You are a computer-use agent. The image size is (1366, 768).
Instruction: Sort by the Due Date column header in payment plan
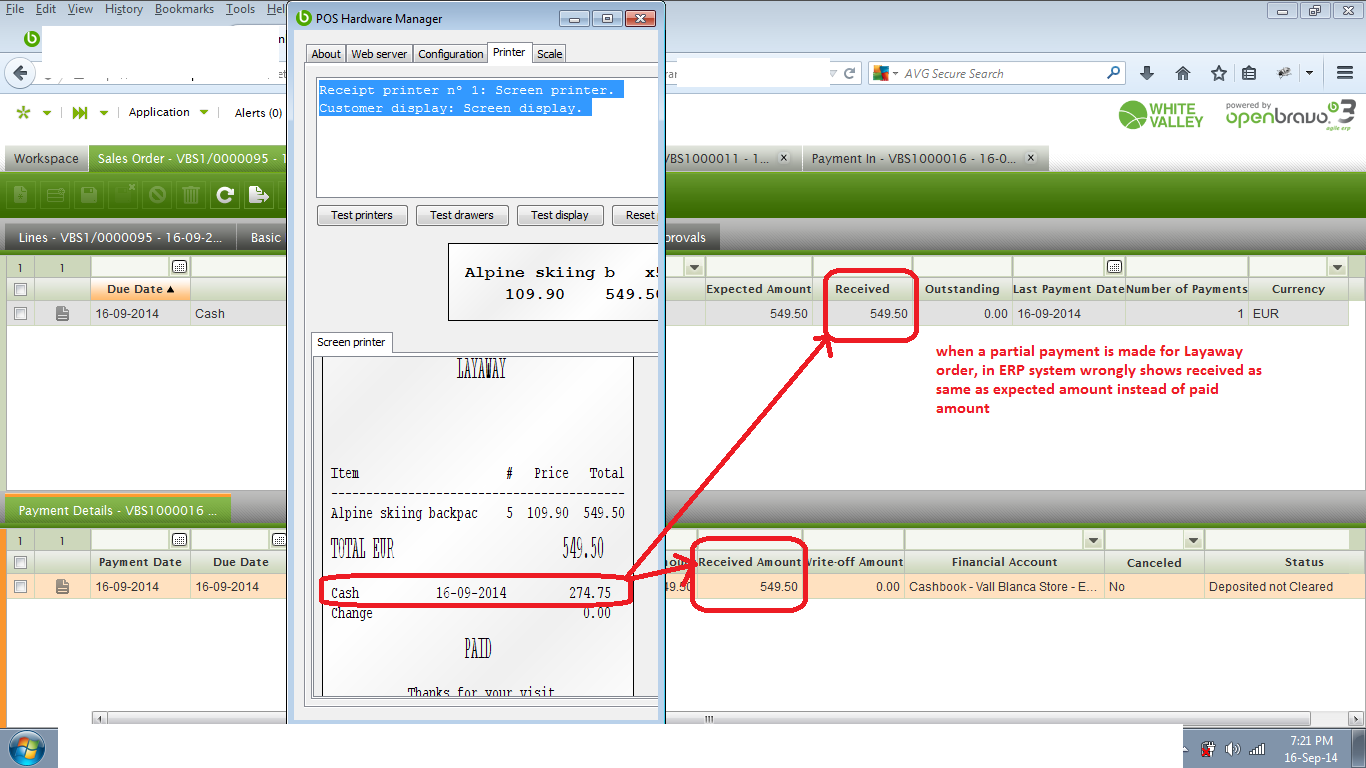[x=140, y=290]
